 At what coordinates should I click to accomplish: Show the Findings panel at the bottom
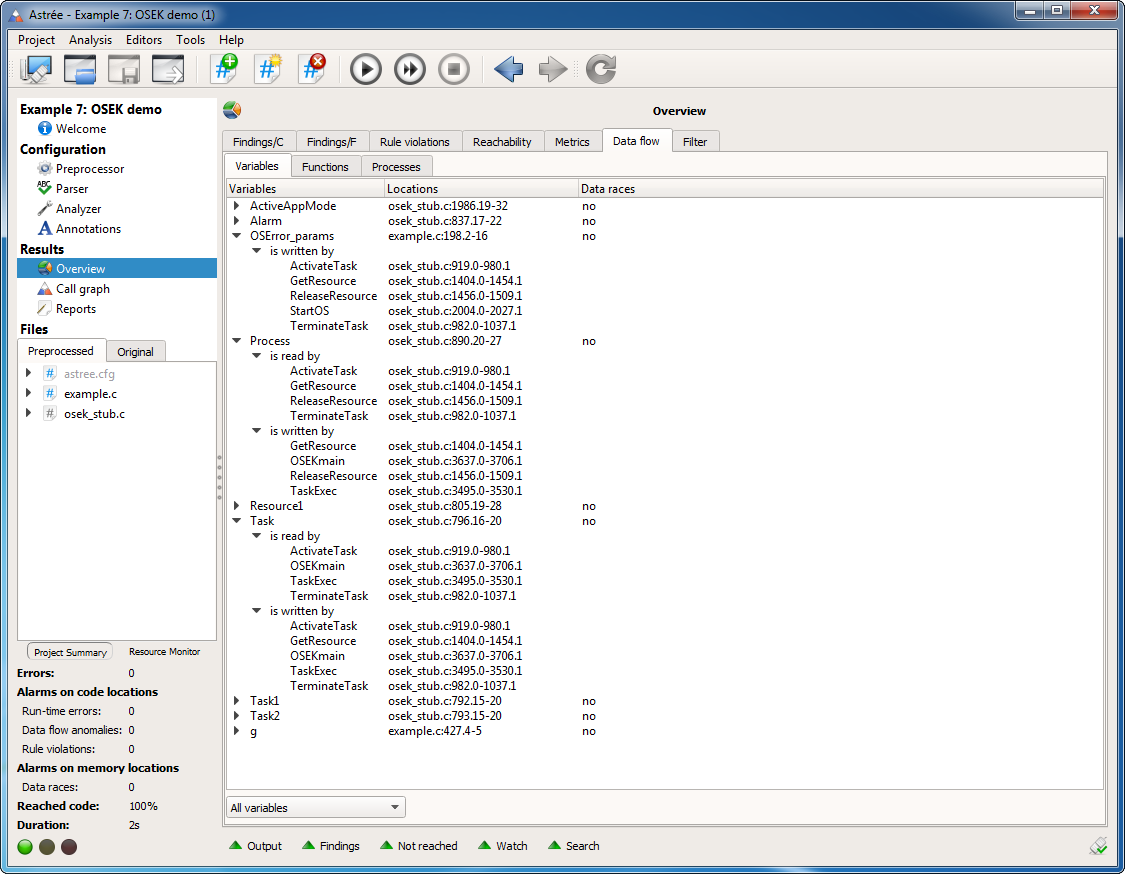pos(331,846)
